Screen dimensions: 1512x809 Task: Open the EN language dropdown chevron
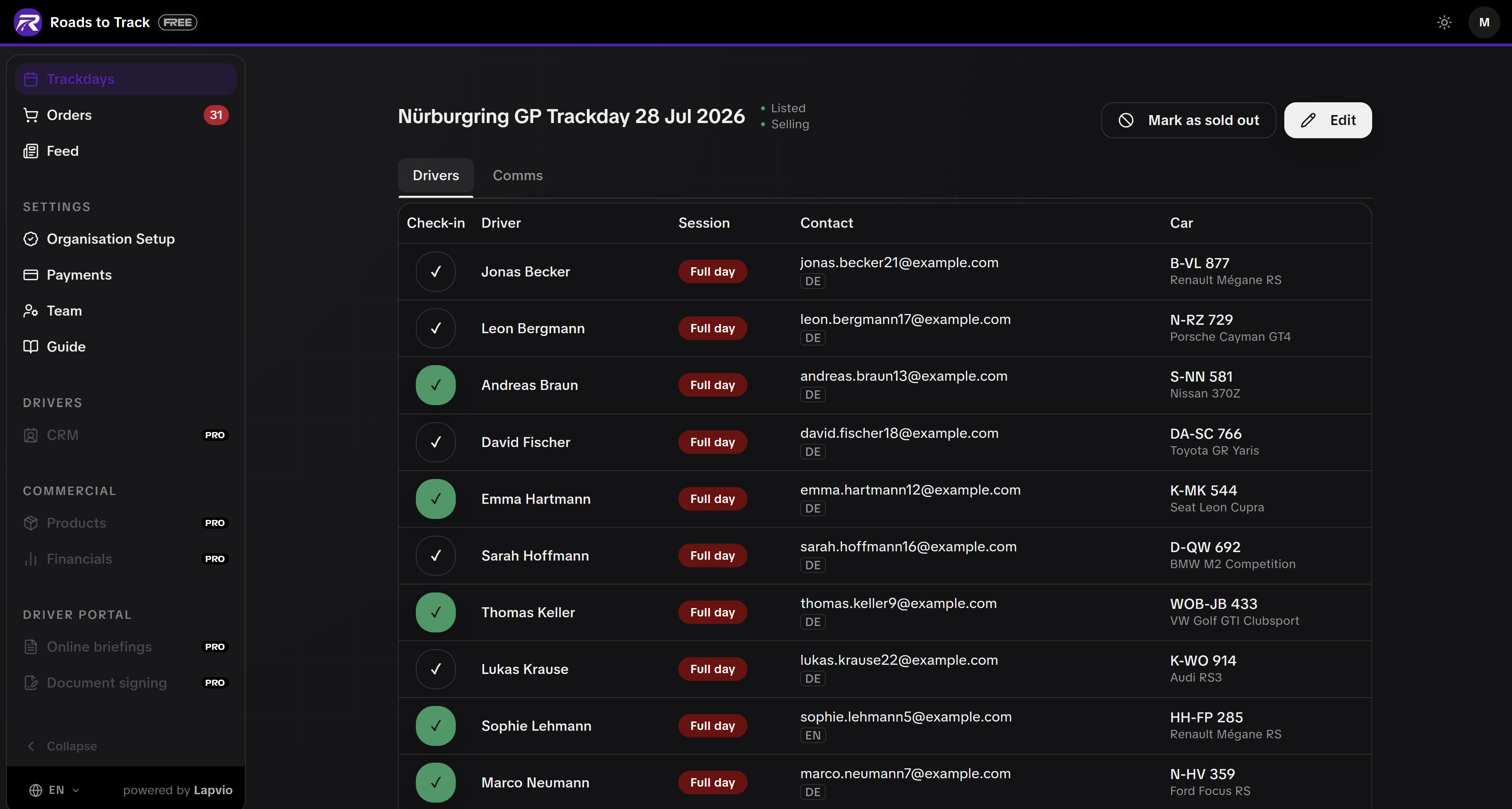pos(76,791)
